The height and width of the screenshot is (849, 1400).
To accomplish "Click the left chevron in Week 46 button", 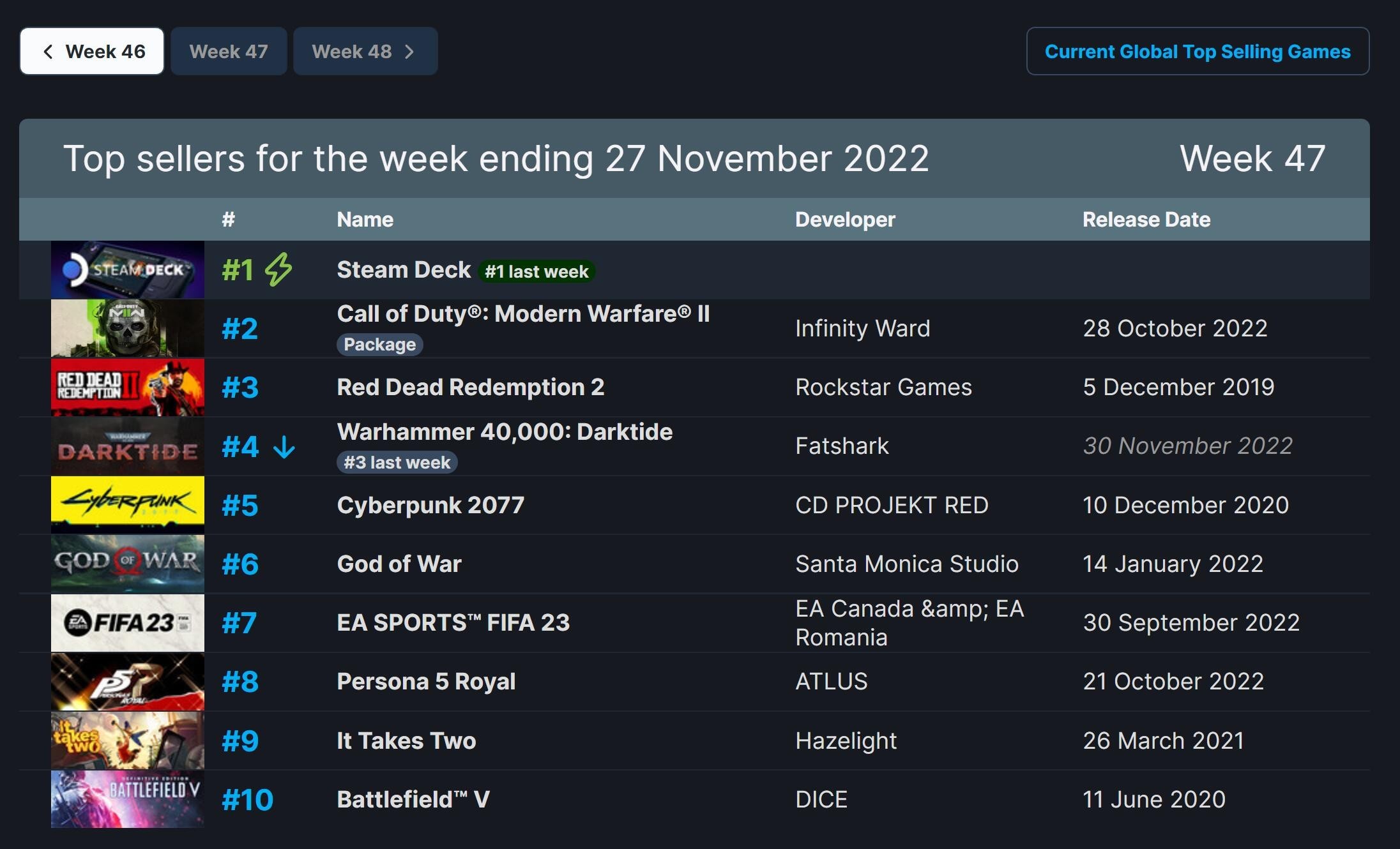I will tap(48, 52).
